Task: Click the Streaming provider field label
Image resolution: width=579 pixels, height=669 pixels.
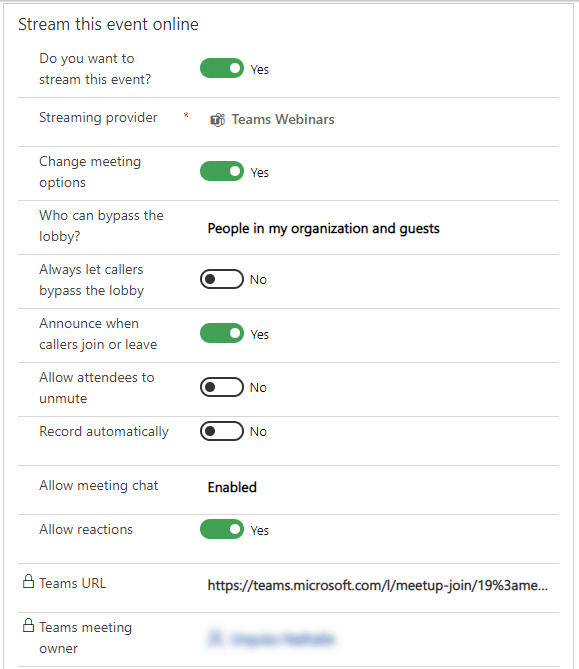Action: 98,117
